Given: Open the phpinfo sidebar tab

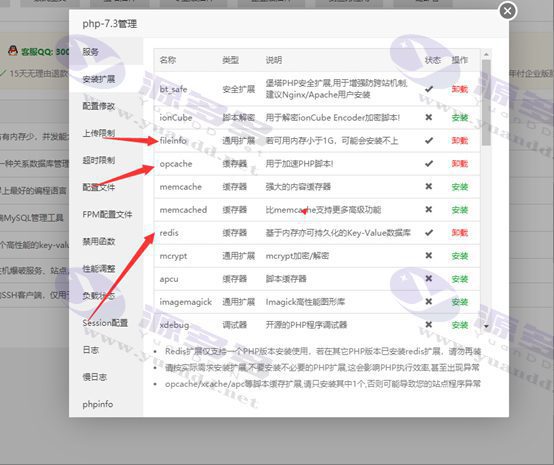Looking at the screenshot, I should pyautogui.click(x=98, y=404).
